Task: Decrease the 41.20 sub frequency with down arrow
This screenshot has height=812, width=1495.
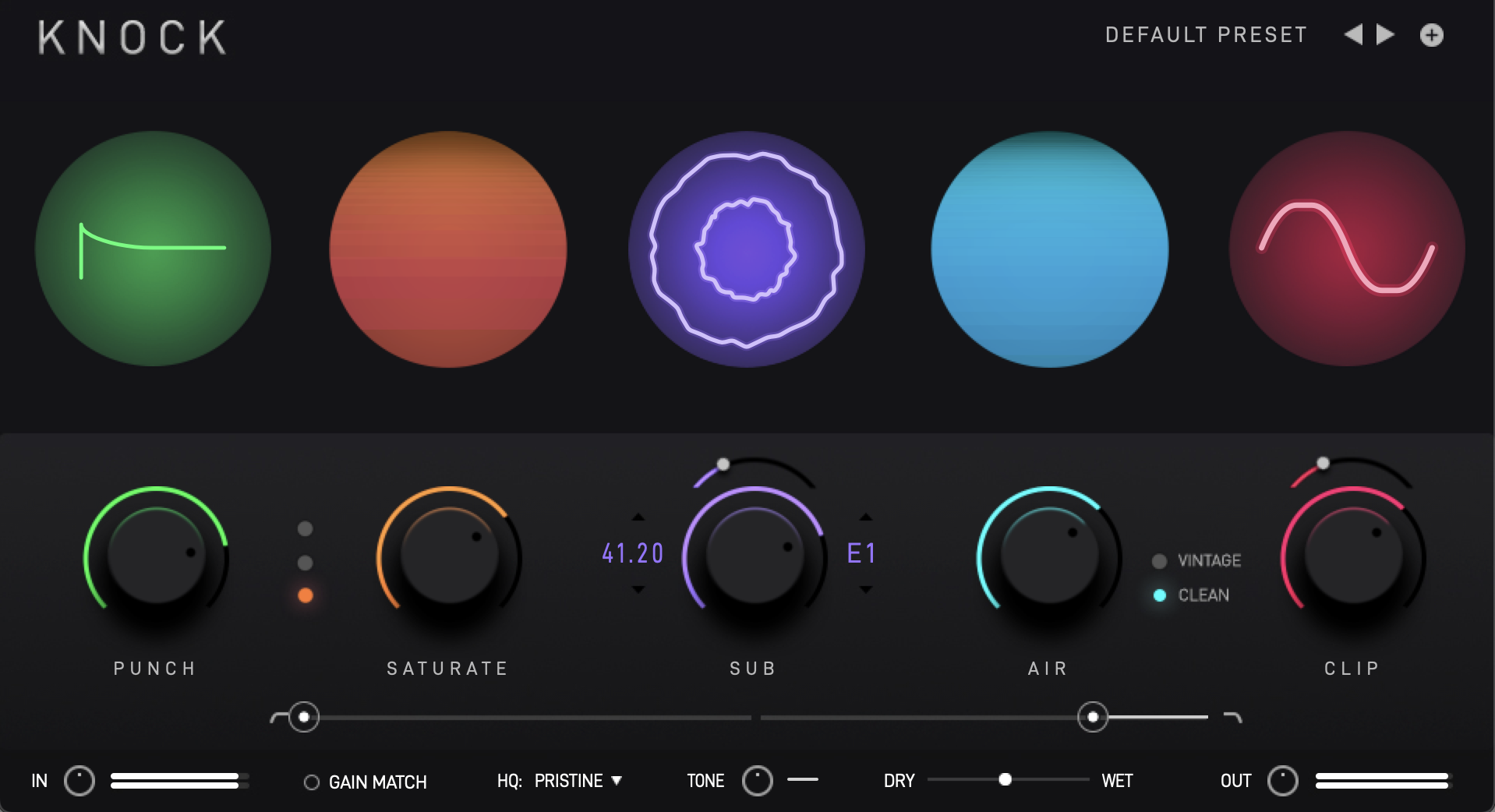Action: pyautogui.click(x=638, y=590)
